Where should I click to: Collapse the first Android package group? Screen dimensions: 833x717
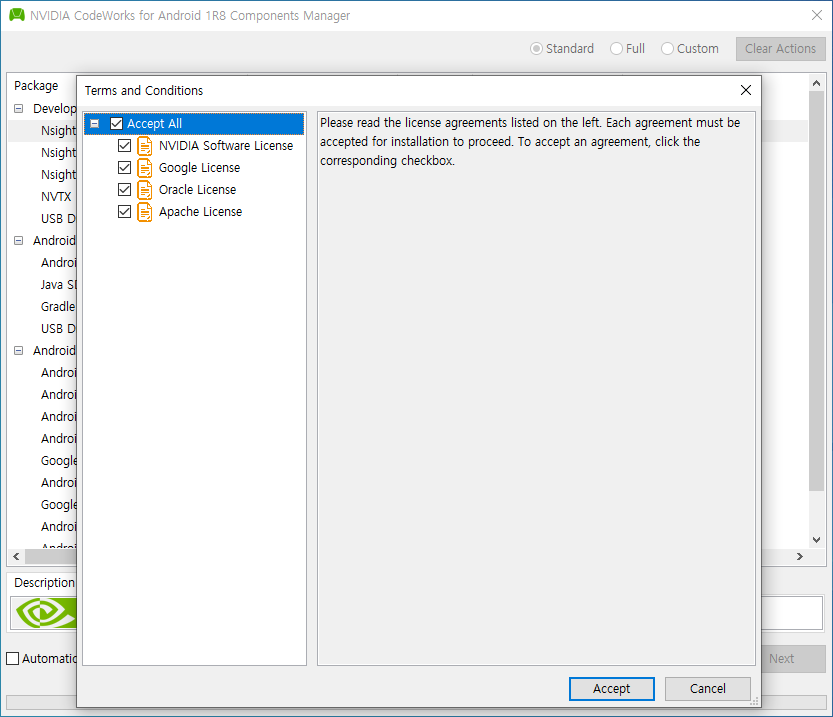tap(19, 241)
